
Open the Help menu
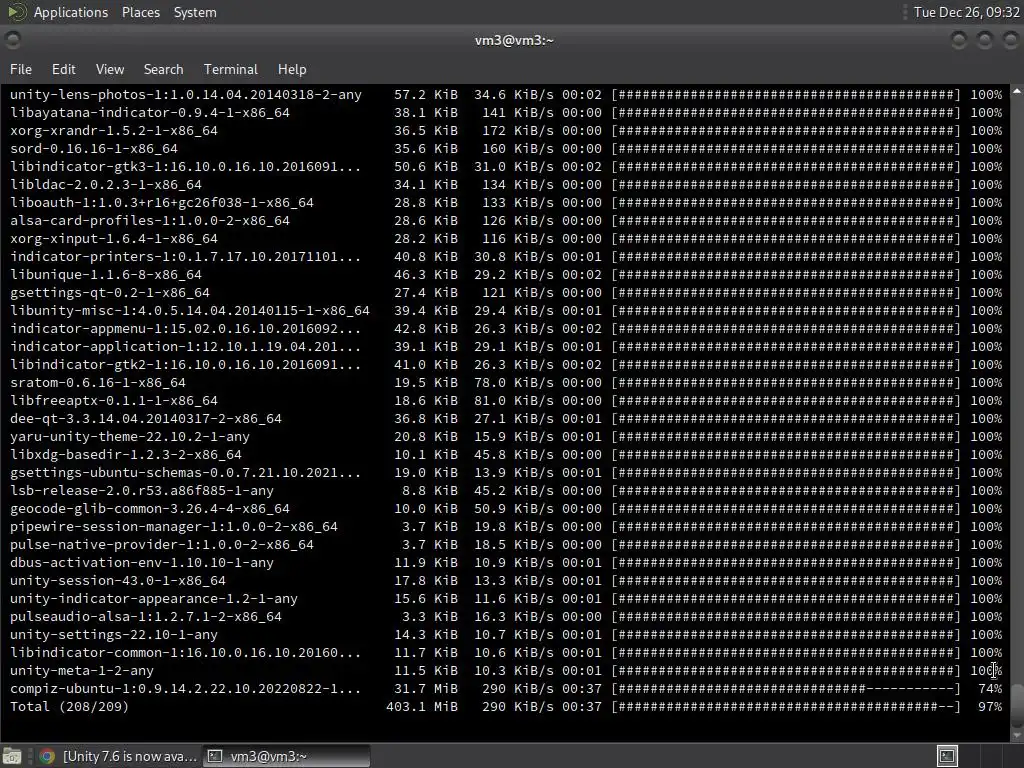point(292,69)
